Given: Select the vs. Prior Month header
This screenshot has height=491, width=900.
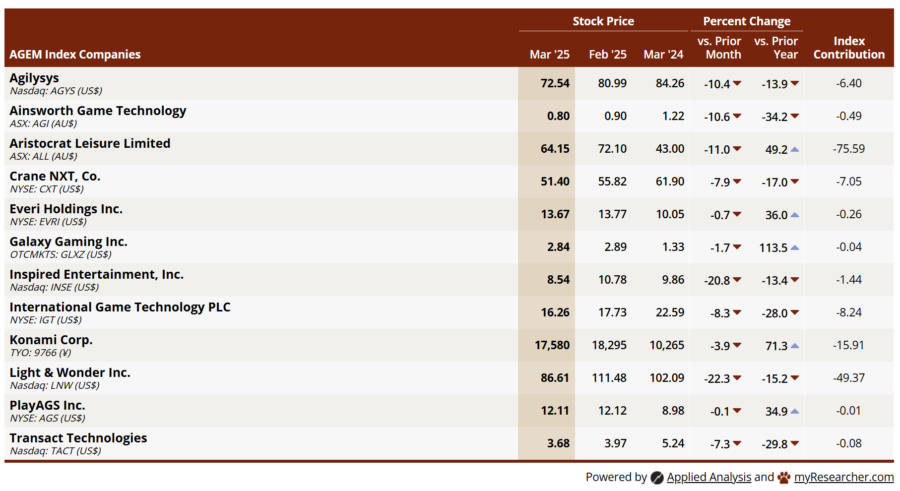Looking at the screenshot, I should click(x=719, y=48).
